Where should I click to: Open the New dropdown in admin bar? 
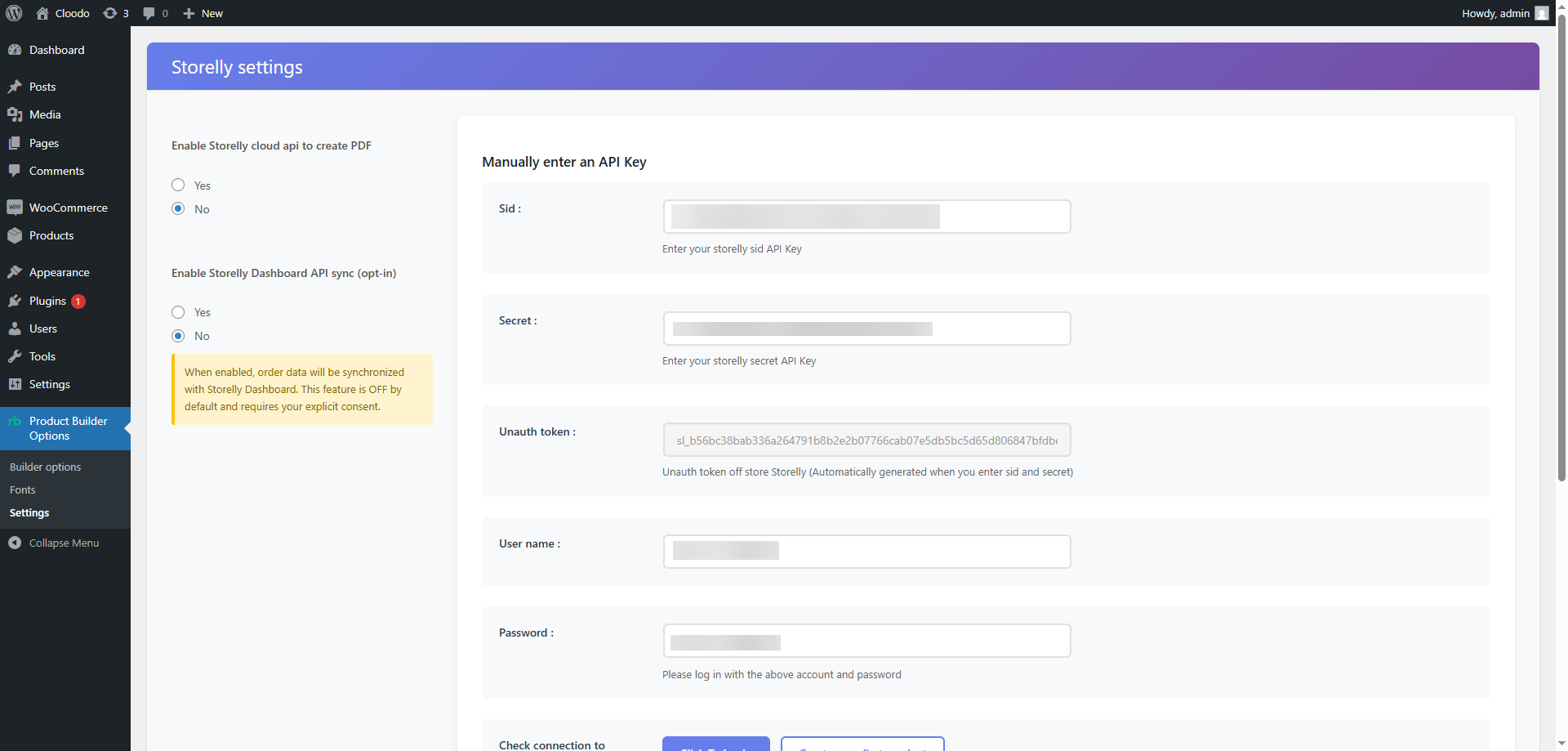click(x=202, y=13)
